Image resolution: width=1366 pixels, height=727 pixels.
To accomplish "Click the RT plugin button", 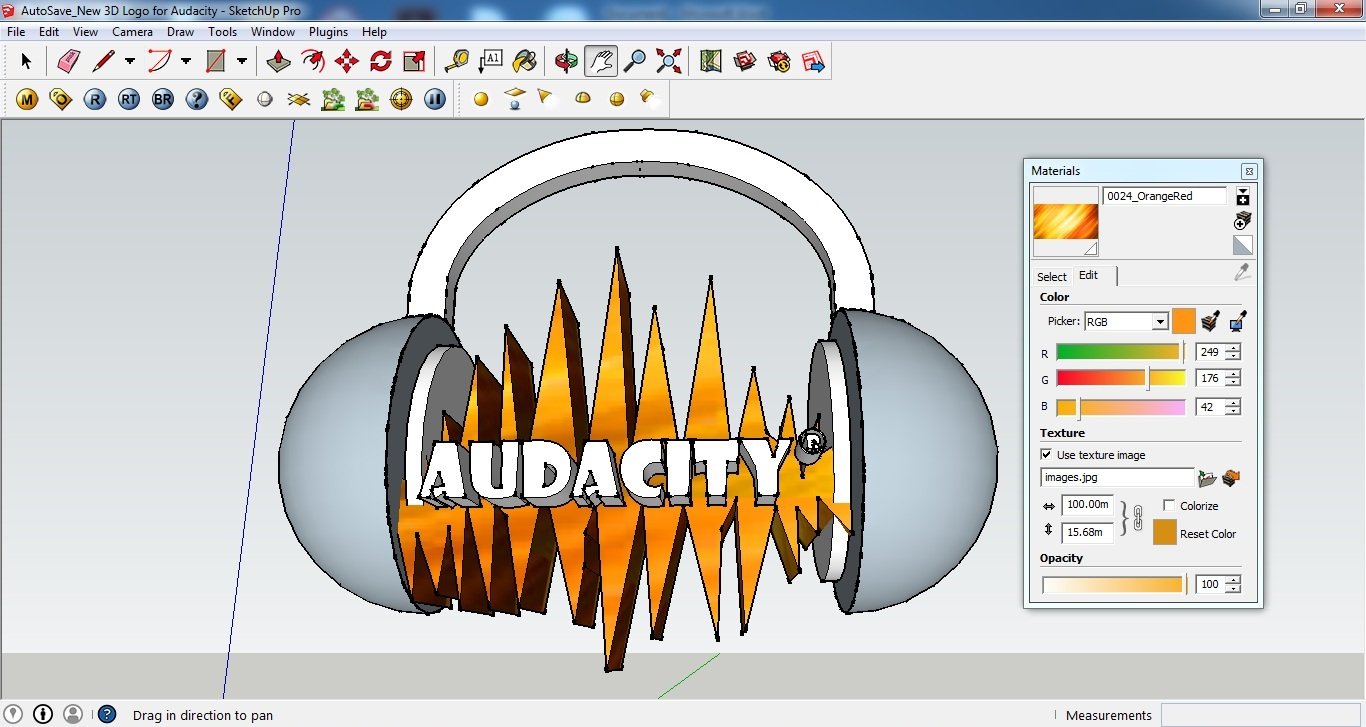I will pos(129,99).
